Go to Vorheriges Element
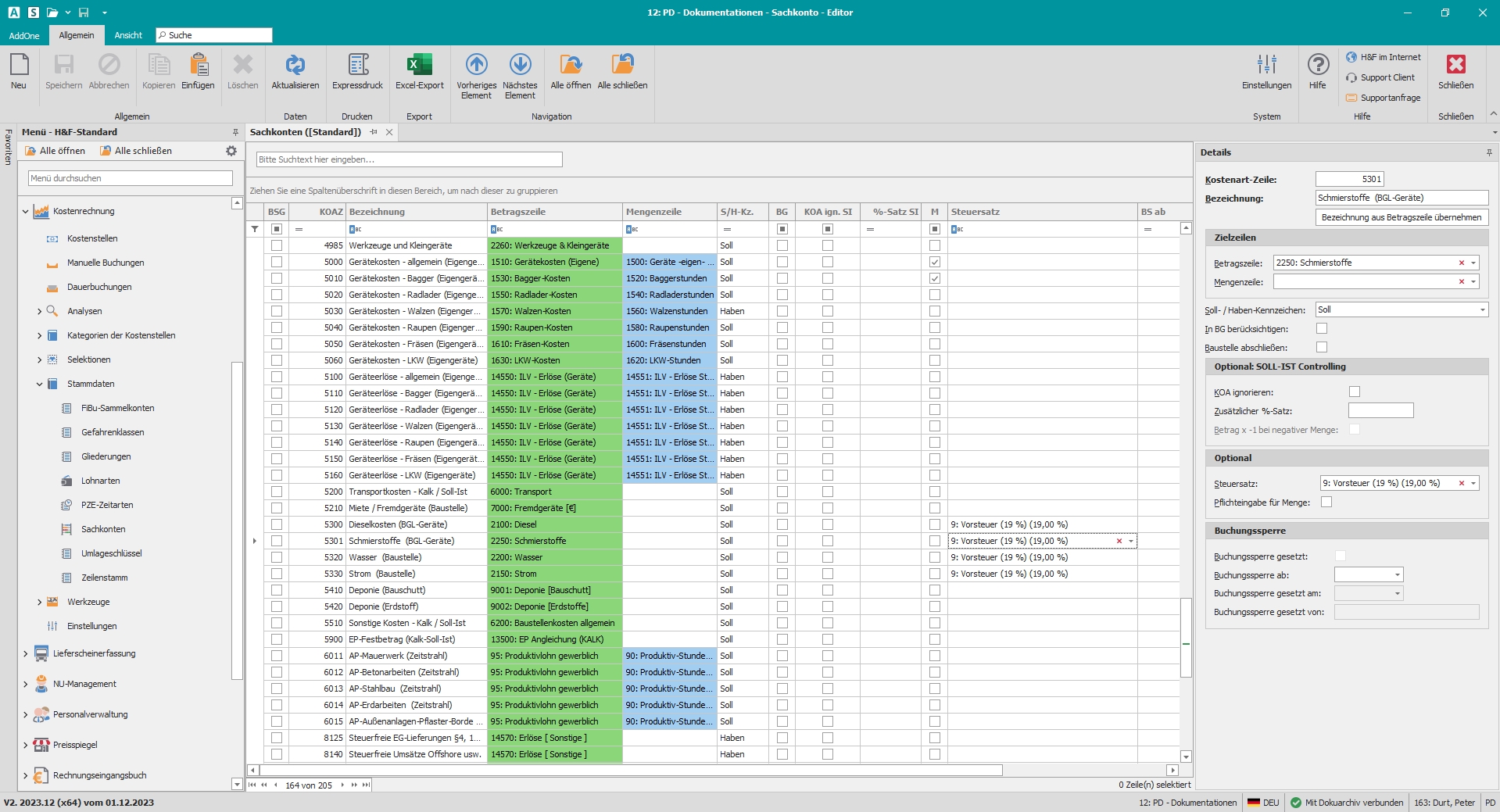 [476, 65]
